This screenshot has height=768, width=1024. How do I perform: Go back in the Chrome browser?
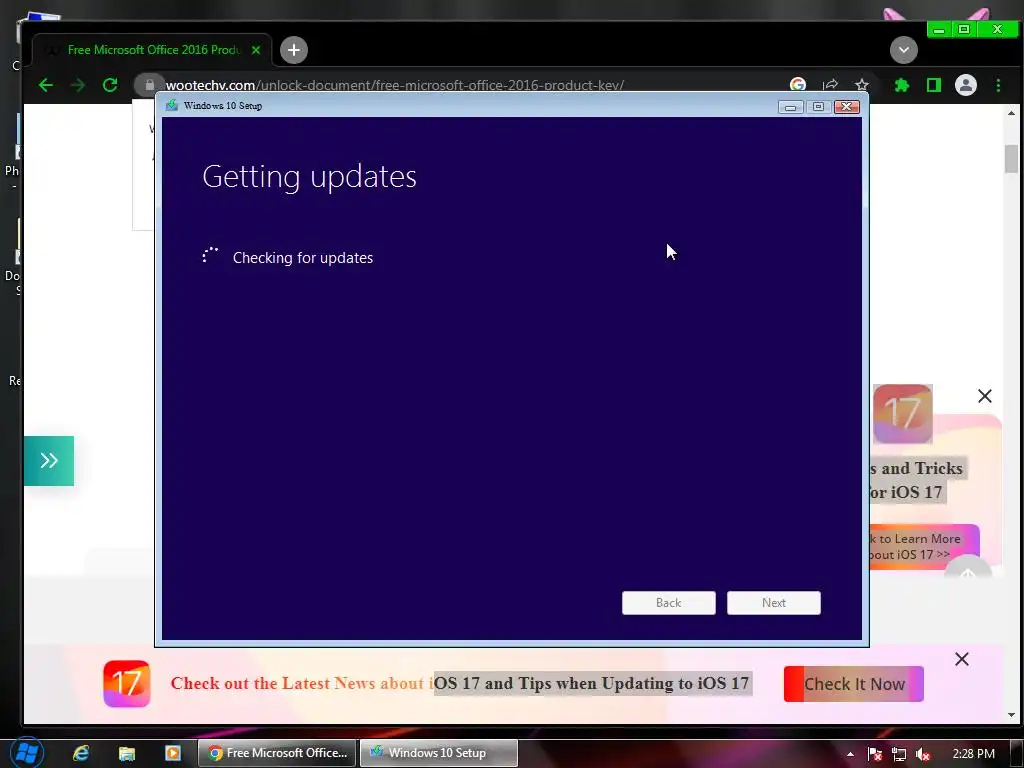(46, 85)
